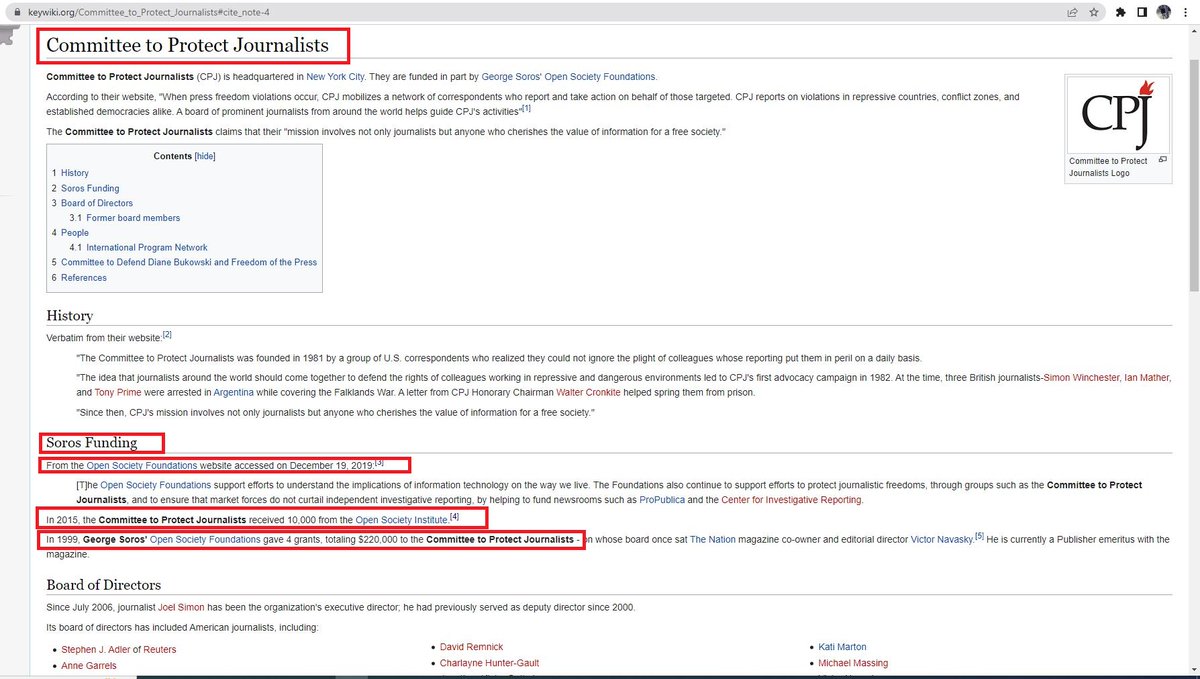Open Victor Navasky link

click(x=942, y=540)
